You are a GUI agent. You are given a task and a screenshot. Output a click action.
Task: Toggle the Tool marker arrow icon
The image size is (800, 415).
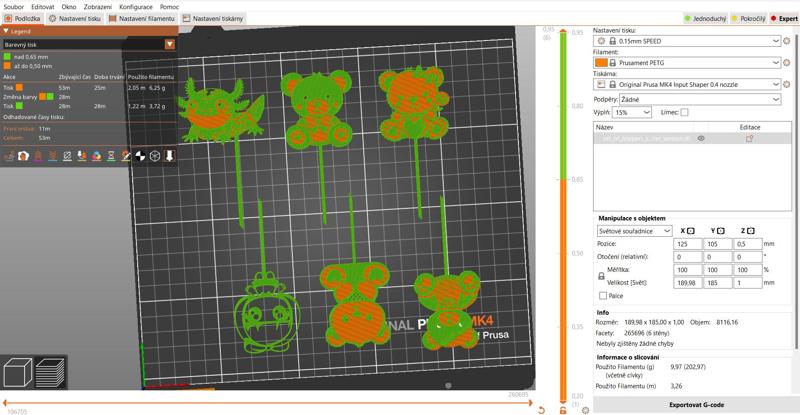point(169,156)
